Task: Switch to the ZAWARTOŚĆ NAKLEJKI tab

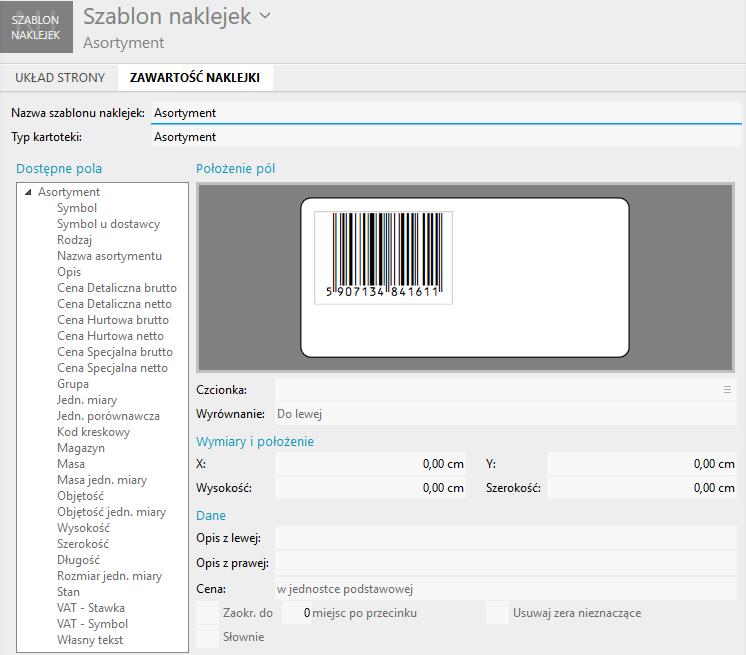Action: click(x=195, y=78)
